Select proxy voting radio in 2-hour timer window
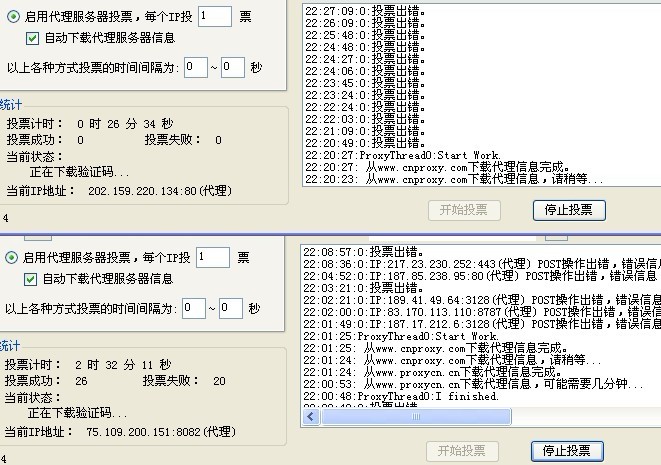This screenshot has height=465, width=661. (12, 257)
